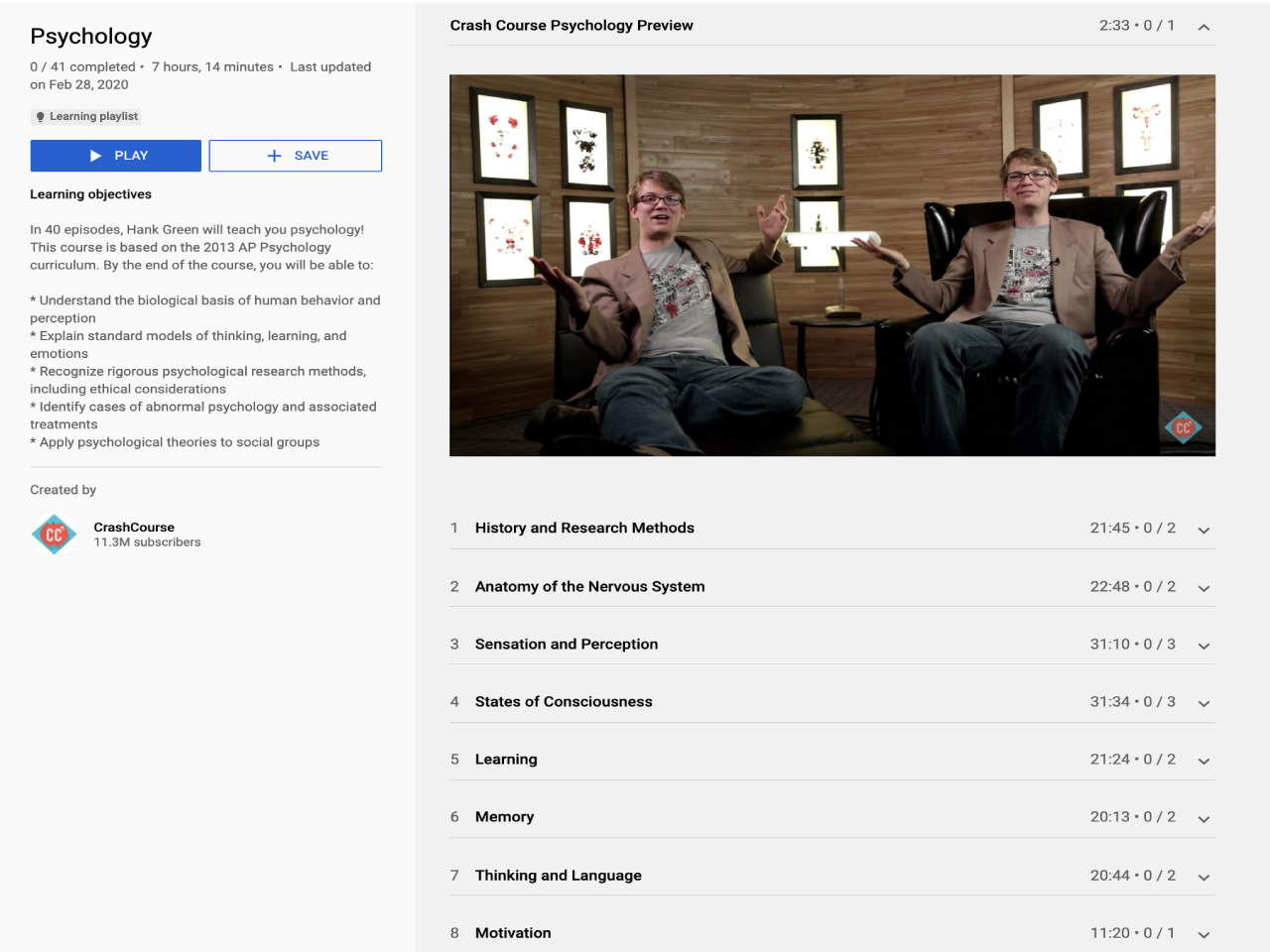
Task: Collapse the Crash Course Psychology Preview section
Action: (1204, 27)
